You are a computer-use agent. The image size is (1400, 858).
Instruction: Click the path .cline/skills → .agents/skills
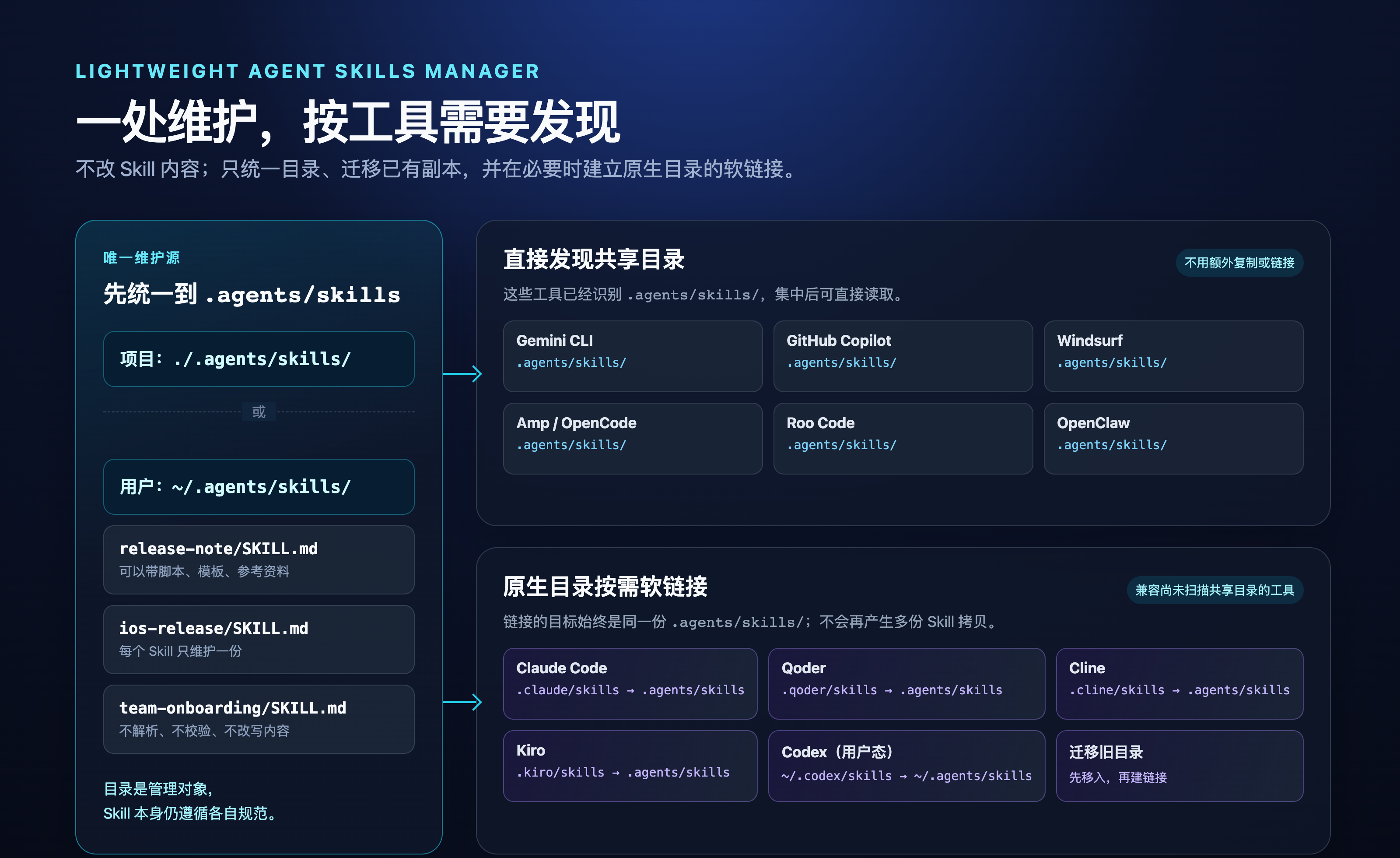click(x=1179, y=690)
